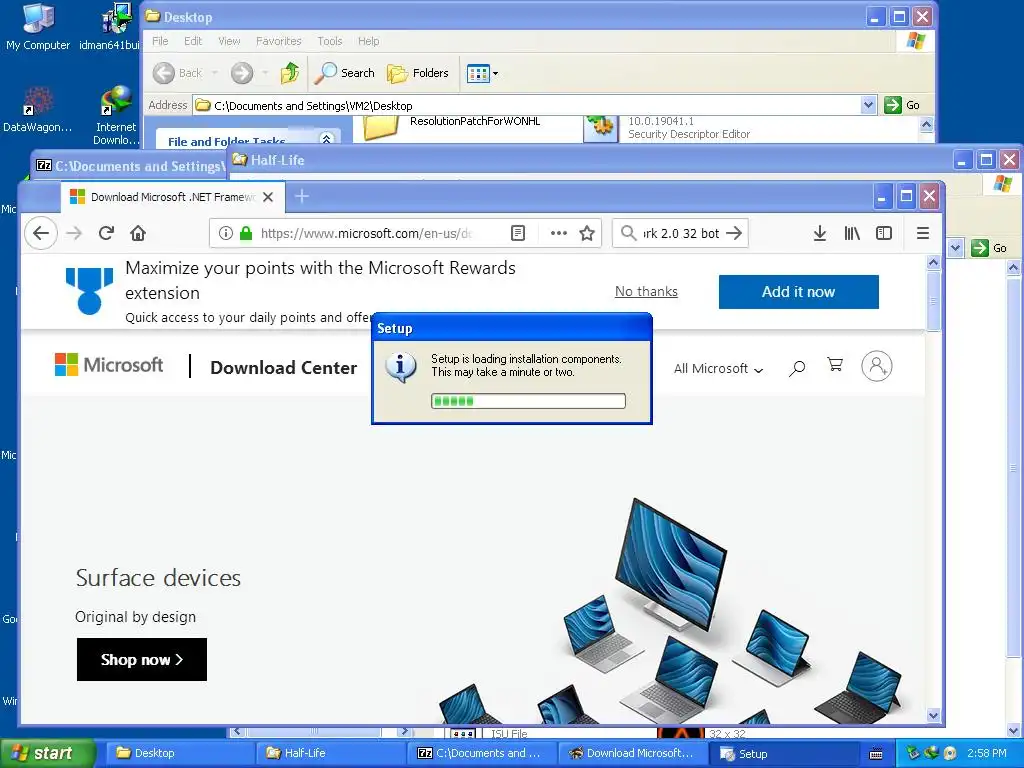Click the Firefox search box
This screenshot has width=1024, height=768.
point(680,233)
